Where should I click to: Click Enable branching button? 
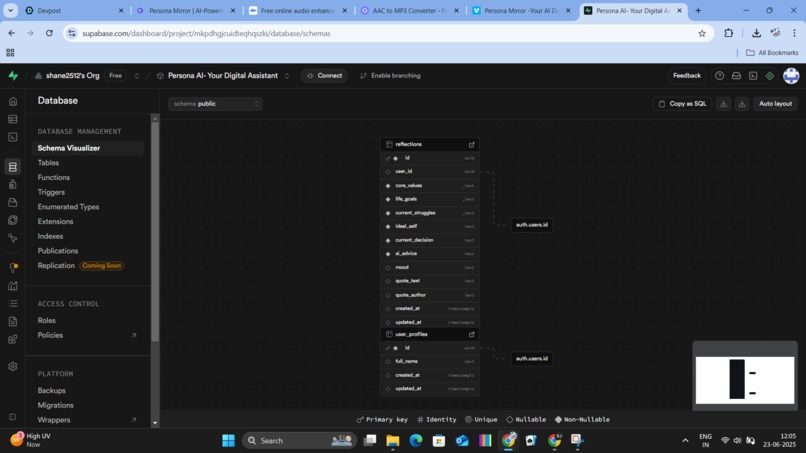(x=390, y=76)
